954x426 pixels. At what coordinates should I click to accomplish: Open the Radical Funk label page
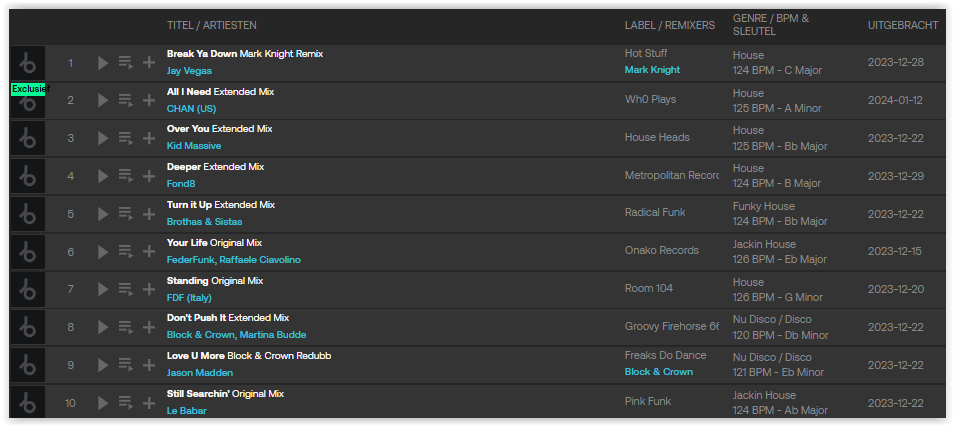pyautogui.click(x=655, y=212)
